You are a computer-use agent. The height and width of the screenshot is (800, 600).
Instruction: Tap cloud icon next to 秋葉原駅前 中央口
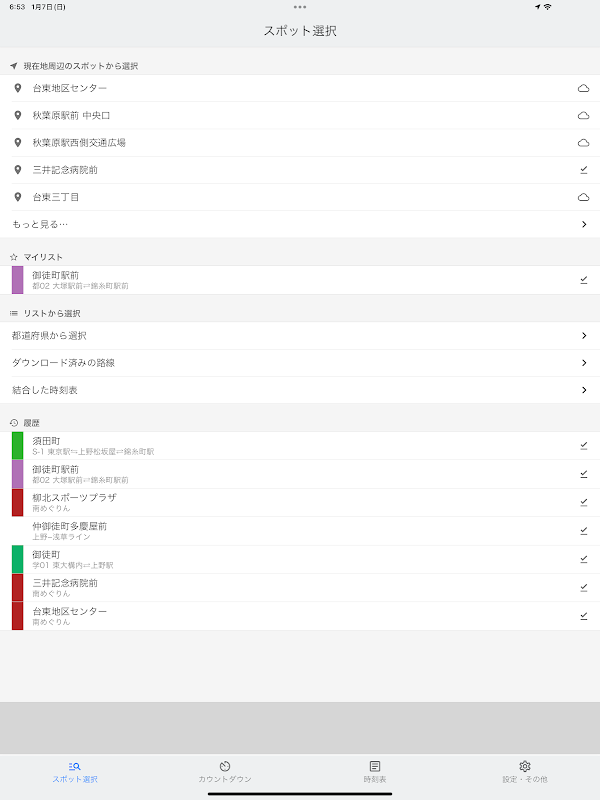(583, 115)
